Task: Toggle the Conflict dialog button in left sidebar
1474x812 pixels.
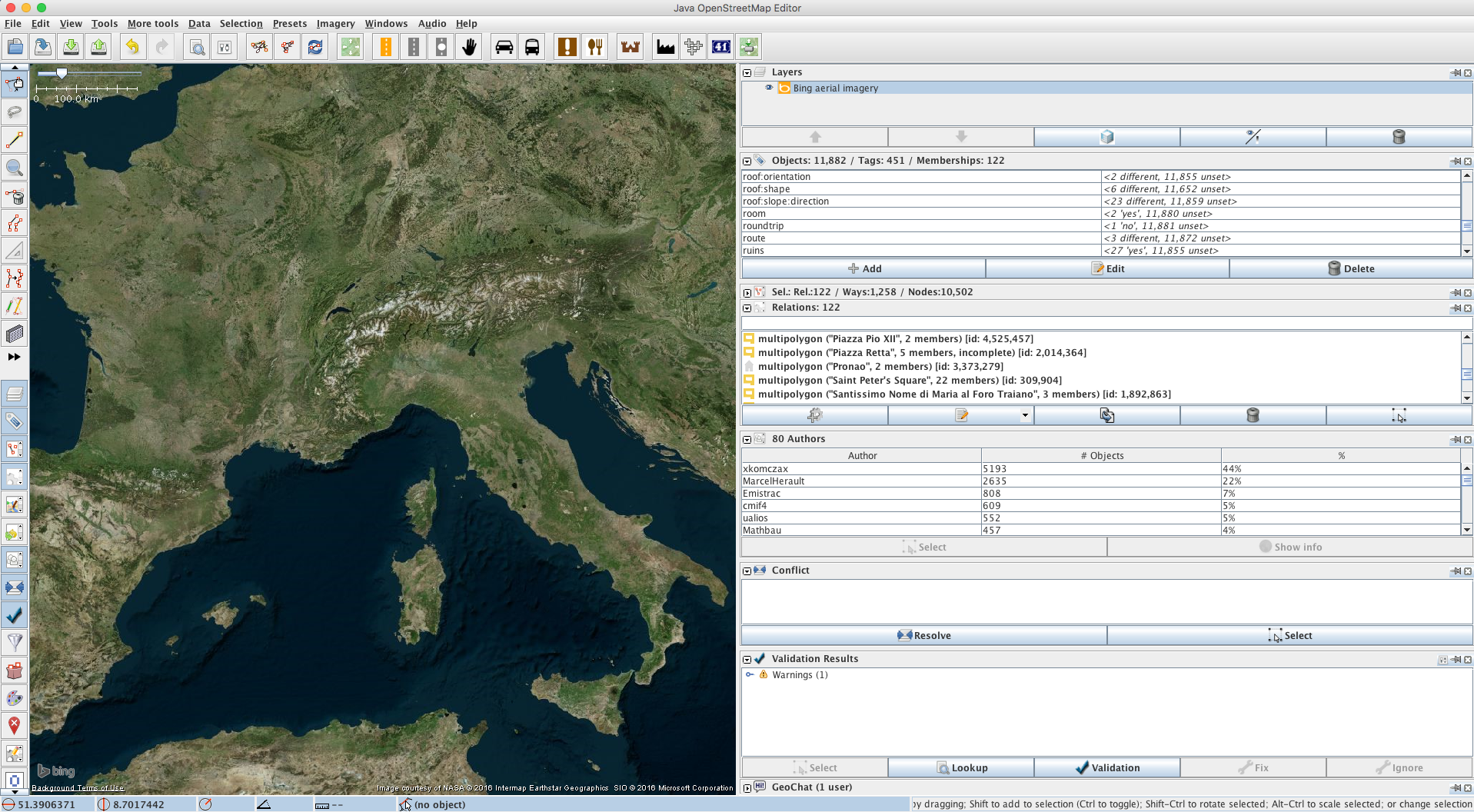Action: point(14,587)
